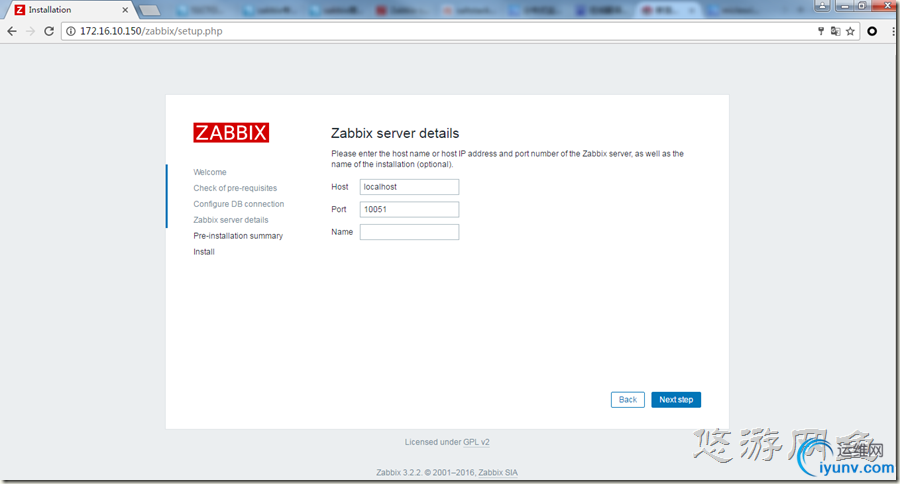Click the Host label

click(340, 187)
